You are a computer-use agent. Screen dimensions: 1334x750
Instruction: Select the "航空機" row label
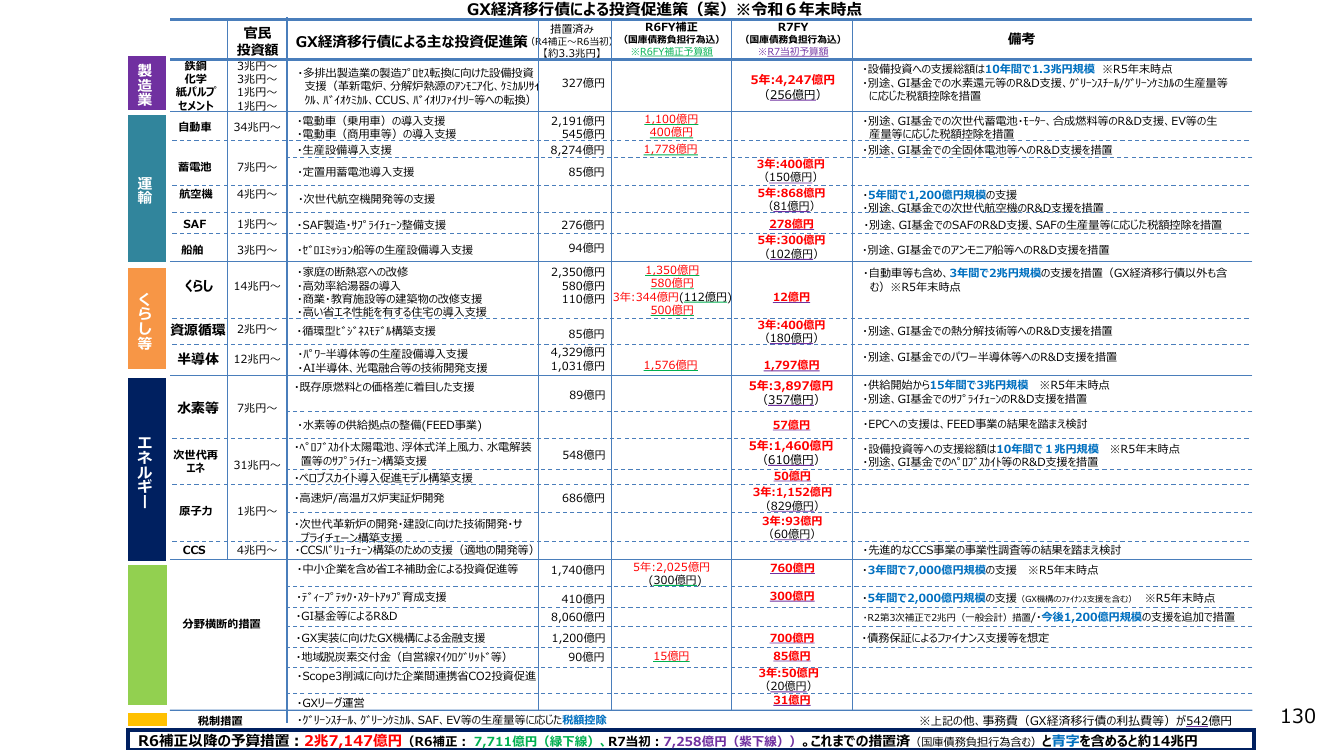pyautogui.click(x=195, y=194)
